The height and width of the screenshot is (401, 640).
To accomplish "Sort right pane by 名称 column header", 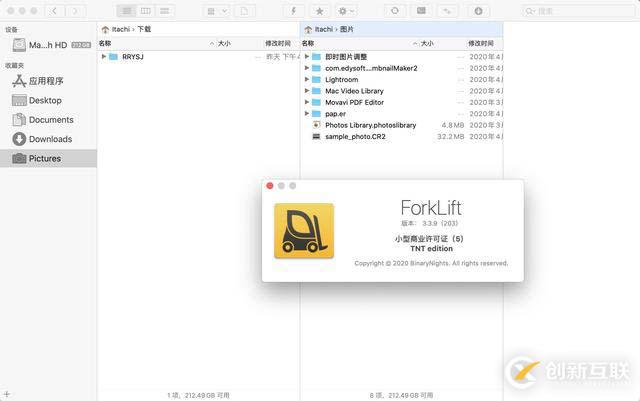I will pos(308,43).
